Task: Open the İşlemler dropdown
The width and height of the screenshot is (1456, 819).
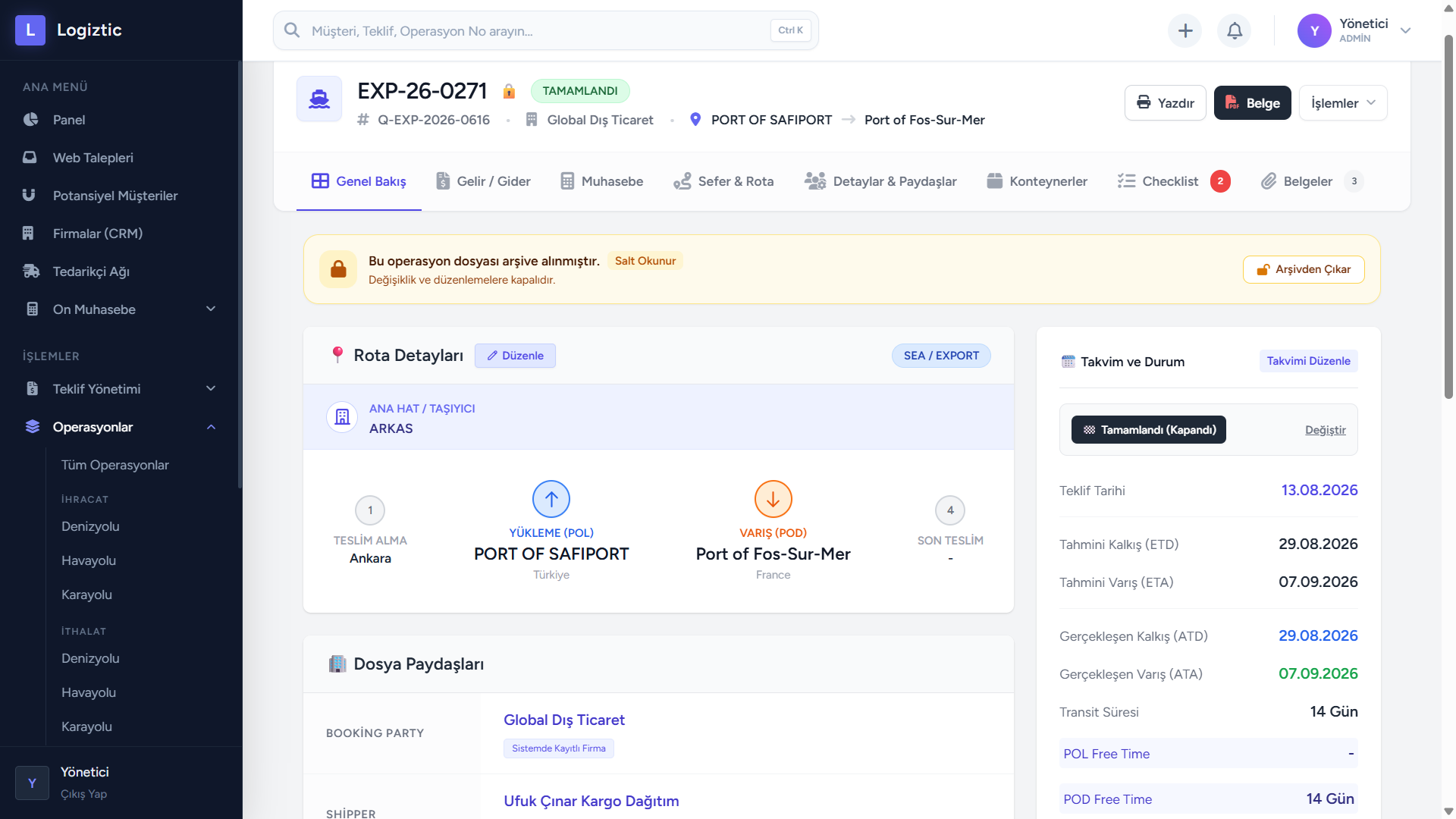Action: pyautogui.click(x=1344, y=103)
